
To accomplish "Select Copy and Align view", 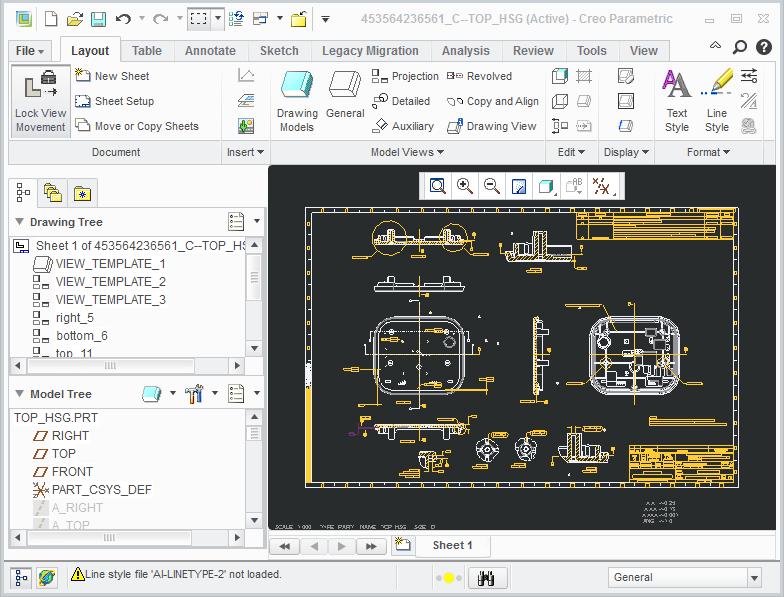I will pyautogui.click(x=492, y=101).
